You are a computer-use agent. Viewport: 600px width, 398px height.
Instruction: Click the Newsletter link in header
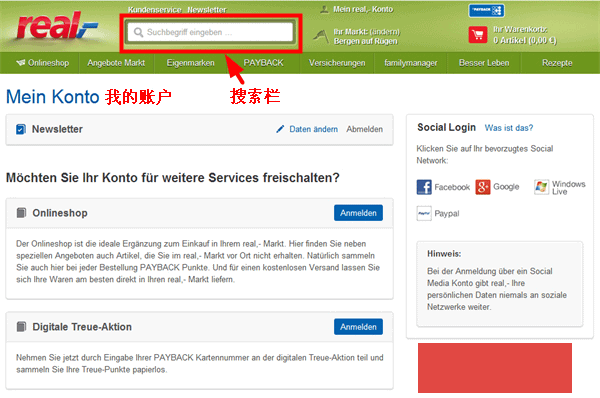(x=207, y=10)
